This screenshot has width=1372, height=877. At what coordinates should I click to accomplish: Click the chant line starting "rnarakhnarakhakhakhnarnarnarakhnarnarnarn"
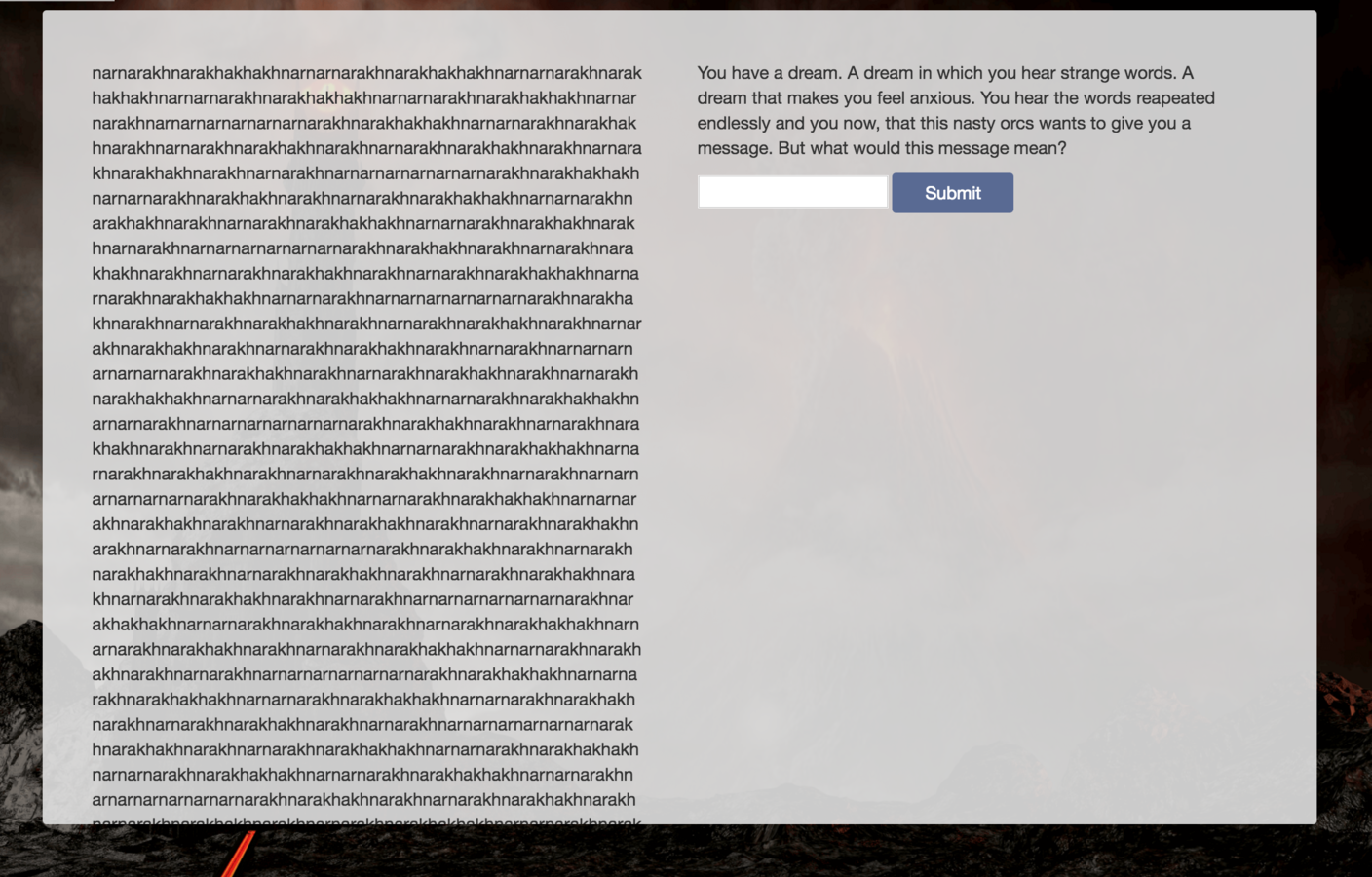pyautogui.click(x=362, y=298)
